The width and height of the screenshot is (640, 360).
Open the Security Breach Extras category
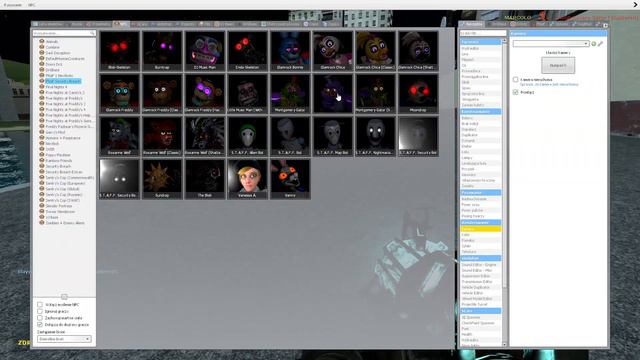click(x=64, y=172)
